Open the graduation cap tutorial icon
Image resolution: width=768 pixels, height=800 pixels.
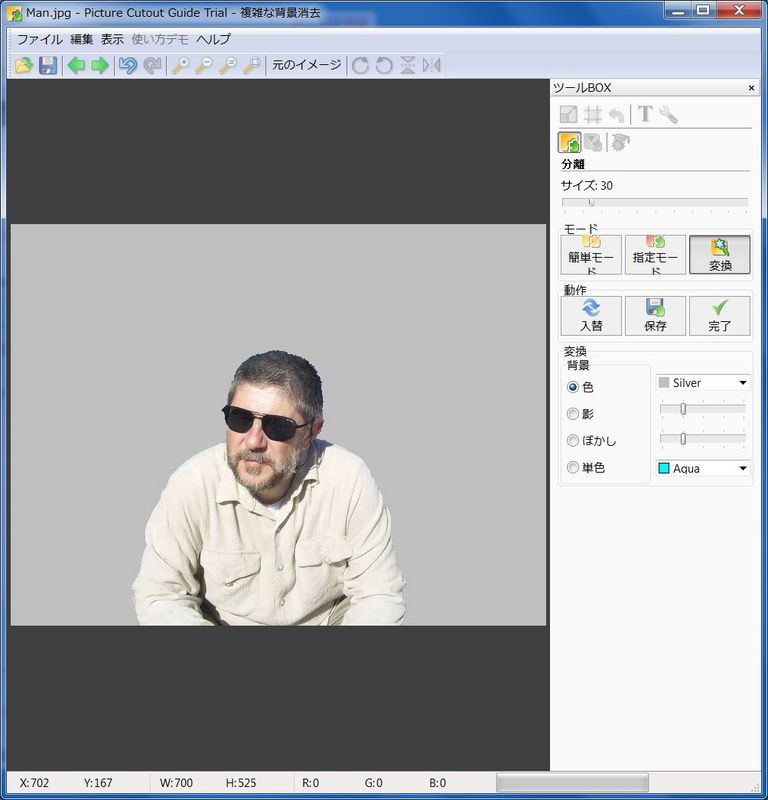[x=621, y=142]
